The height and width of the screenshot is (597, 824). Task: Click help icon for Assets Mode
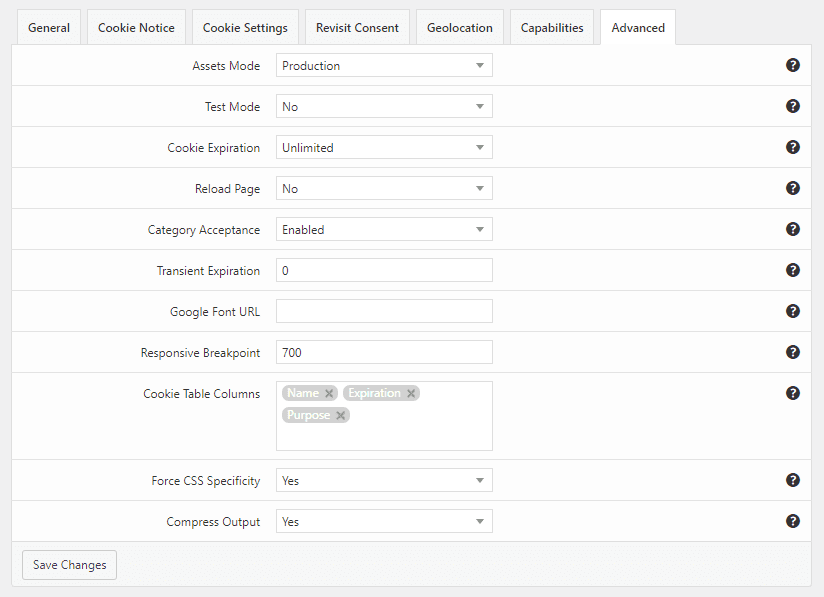tap(792, 65)
